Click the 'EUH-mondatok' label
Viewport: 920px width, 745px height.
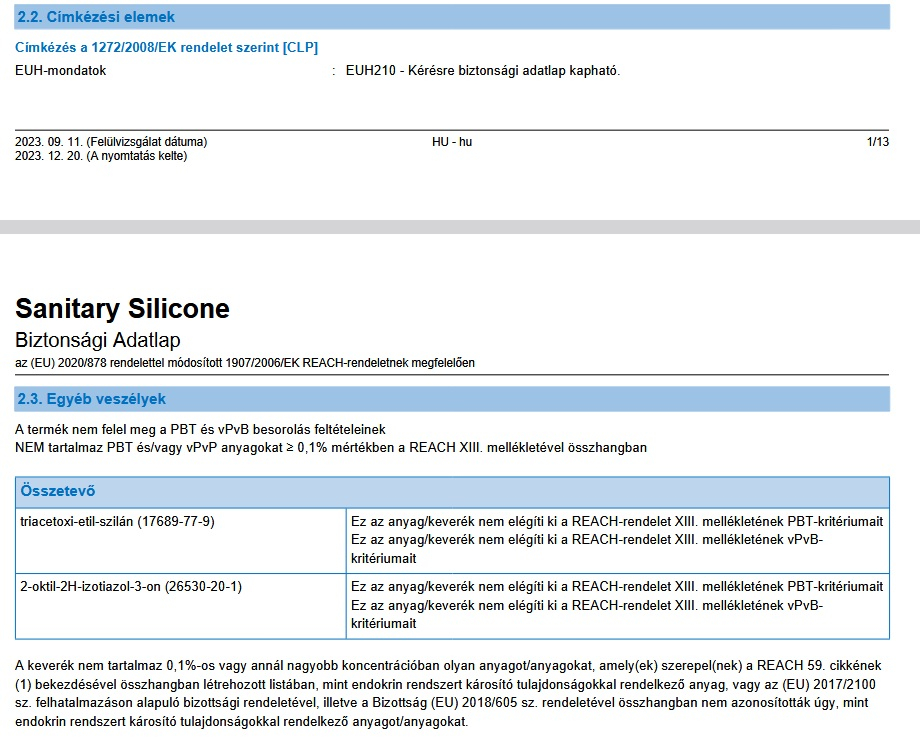pos(62,71)
